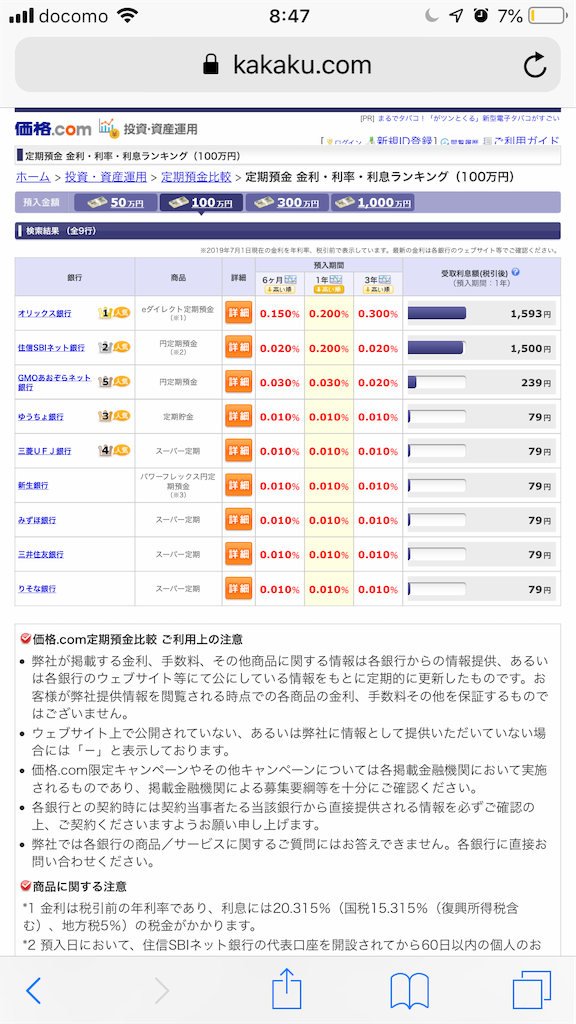Open 詳細 for オリックス銀行
Image resolution: width=576 pixels, height=1024 pixels.
tap(238, 313)
